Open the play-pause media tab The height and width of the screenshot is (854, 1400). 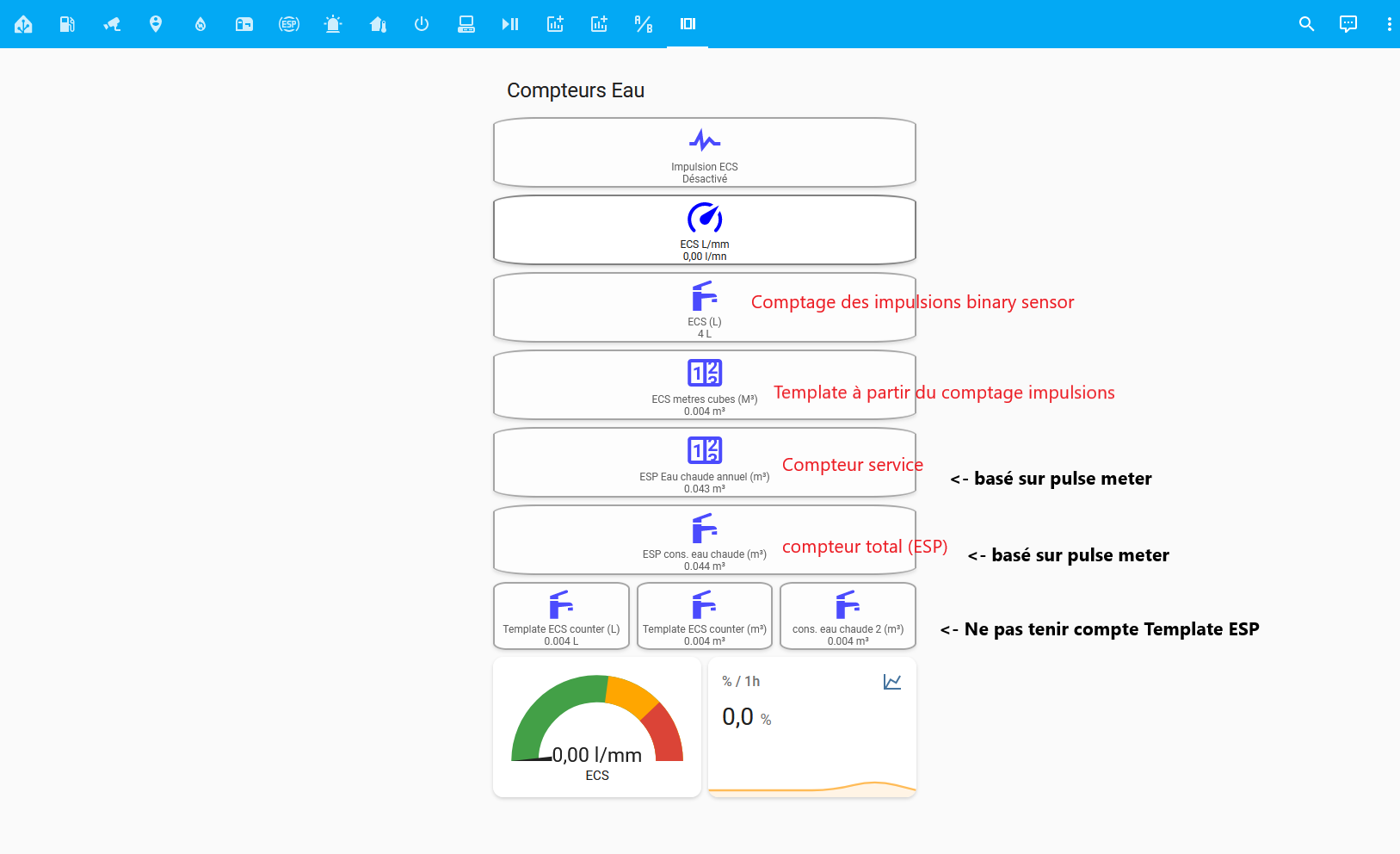click(x=510, y=24)
